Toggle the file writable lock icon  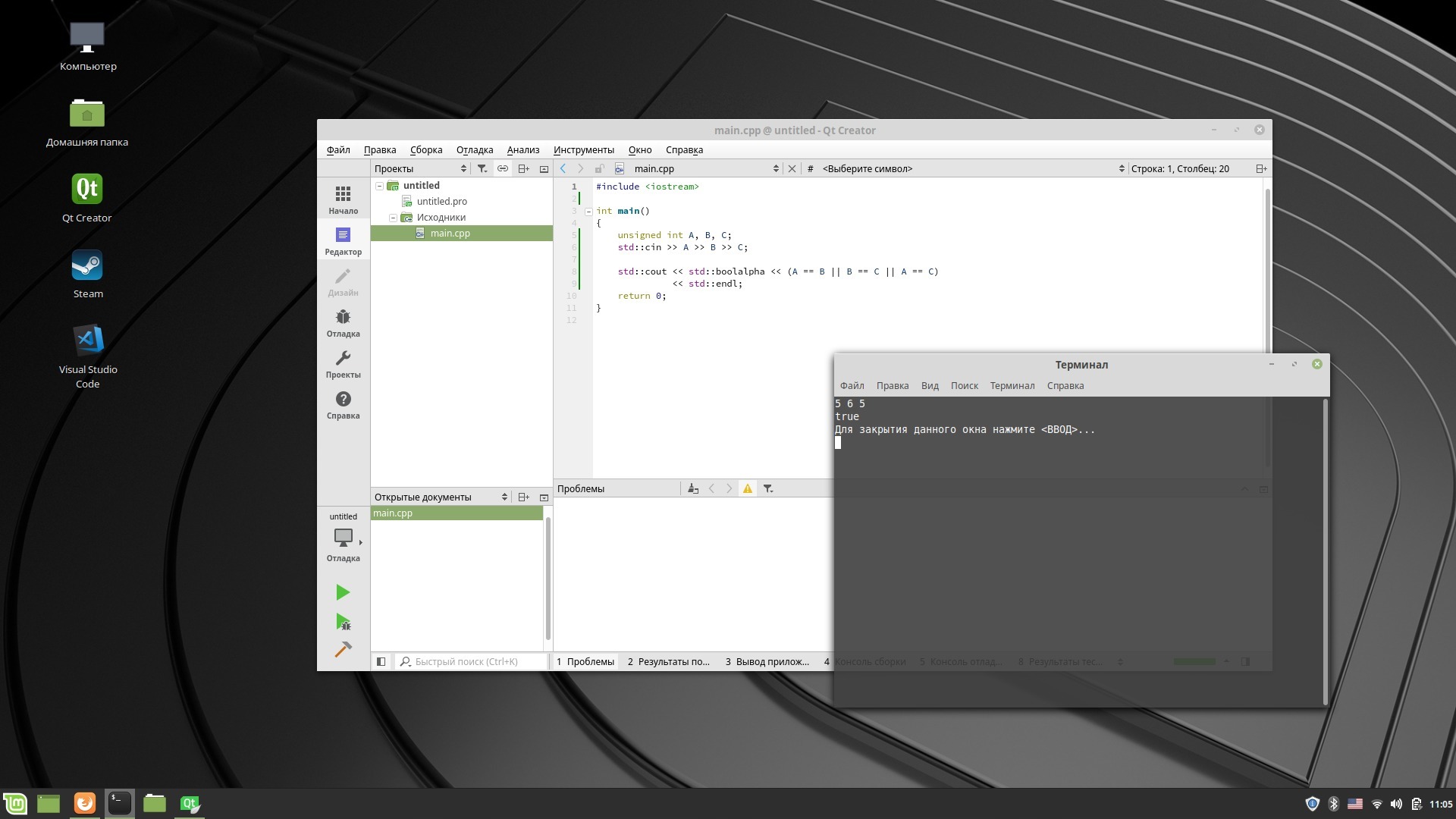[600, 168]
